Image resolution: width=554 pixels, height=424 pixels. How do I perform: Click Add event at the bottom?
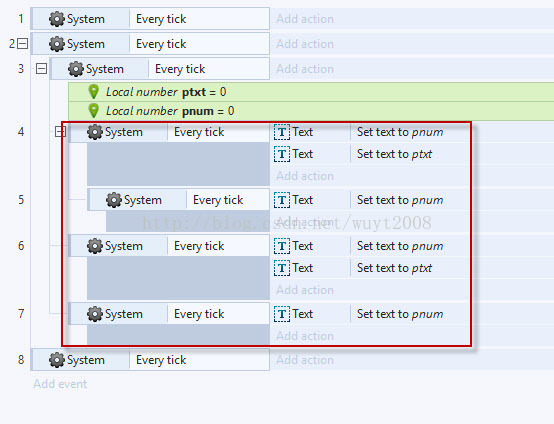[60, 384]
